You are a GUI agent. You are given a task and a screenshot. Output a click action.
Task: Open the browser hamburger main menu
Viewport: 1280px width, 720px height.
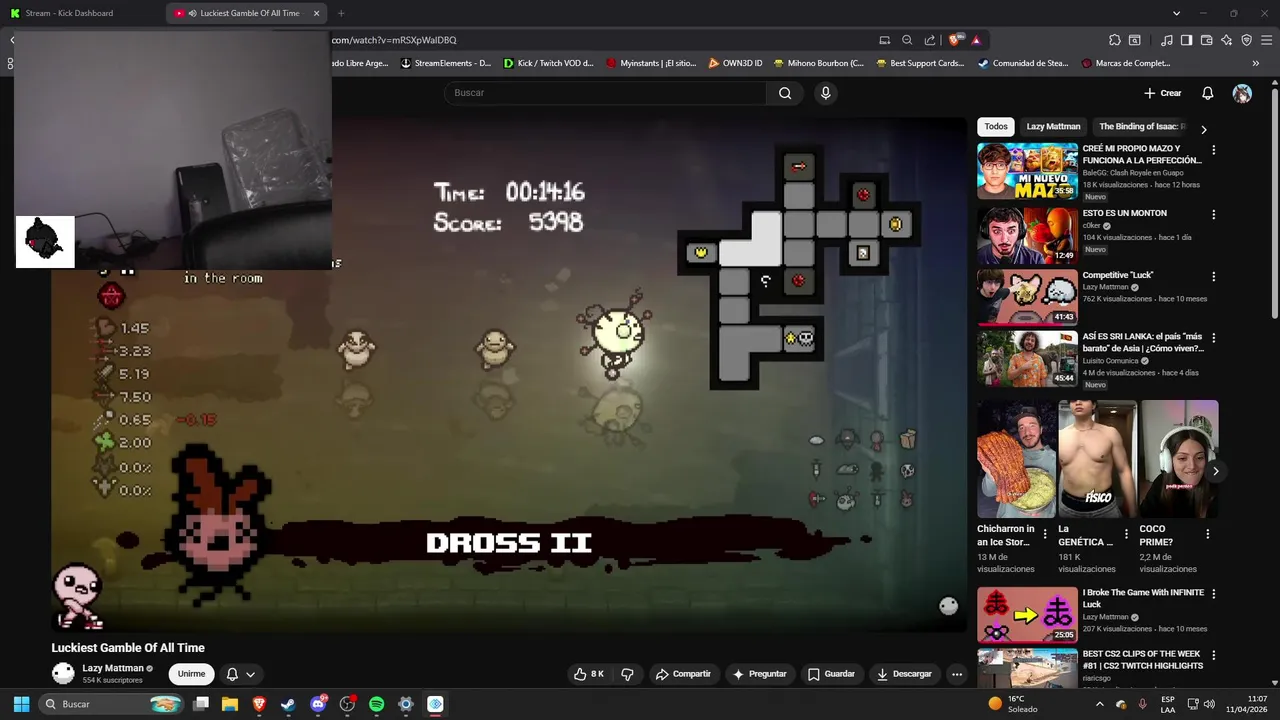click(1266, 40)
